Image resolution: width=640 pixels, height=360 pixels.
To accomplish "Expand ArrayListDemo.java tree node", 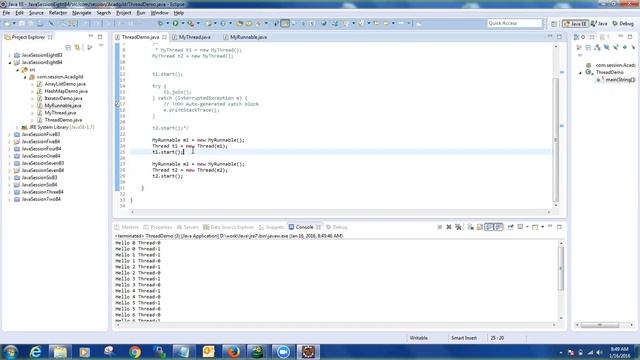I will point(33,84).
